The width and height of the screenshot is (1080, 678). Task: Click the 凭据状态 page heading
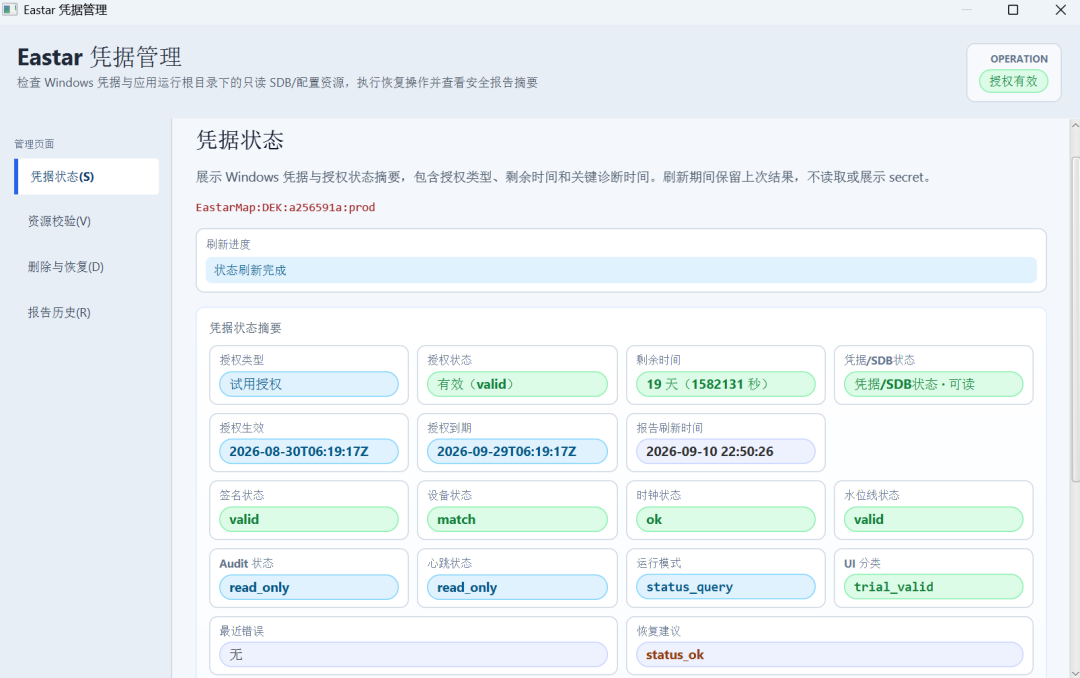240,141
